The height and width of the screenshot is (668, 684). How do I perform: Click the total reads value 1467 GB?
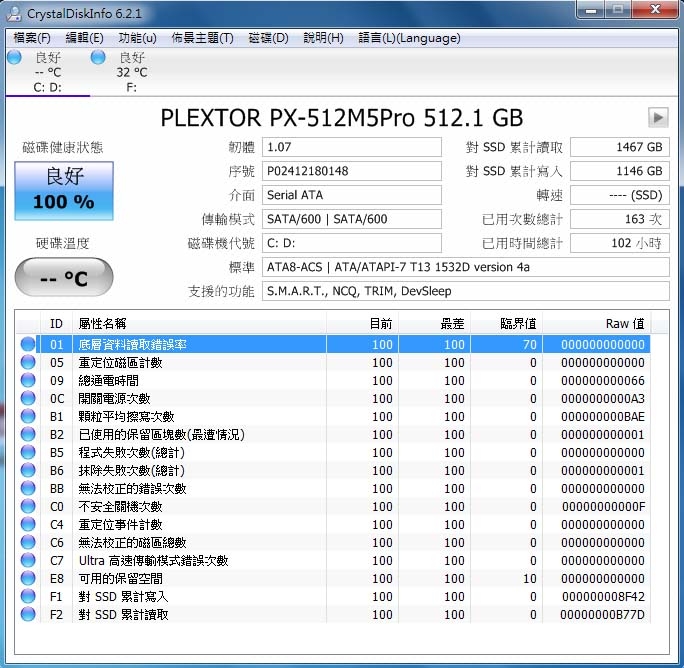point(620,147)
